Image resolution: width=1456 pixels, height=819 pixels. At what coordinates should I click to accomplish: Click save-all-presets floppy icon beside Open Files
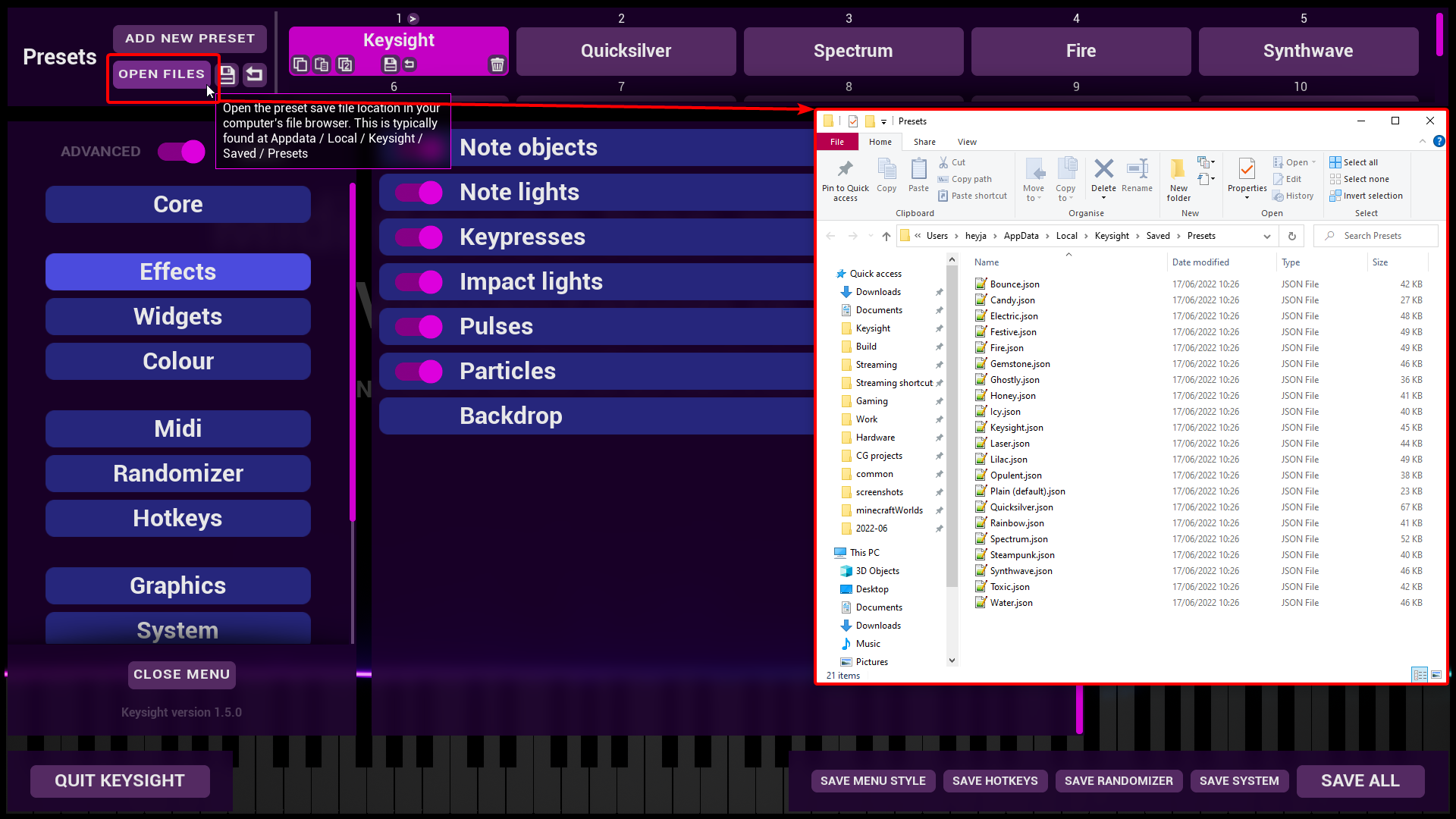pyautogui.click(x=227, y=74)
